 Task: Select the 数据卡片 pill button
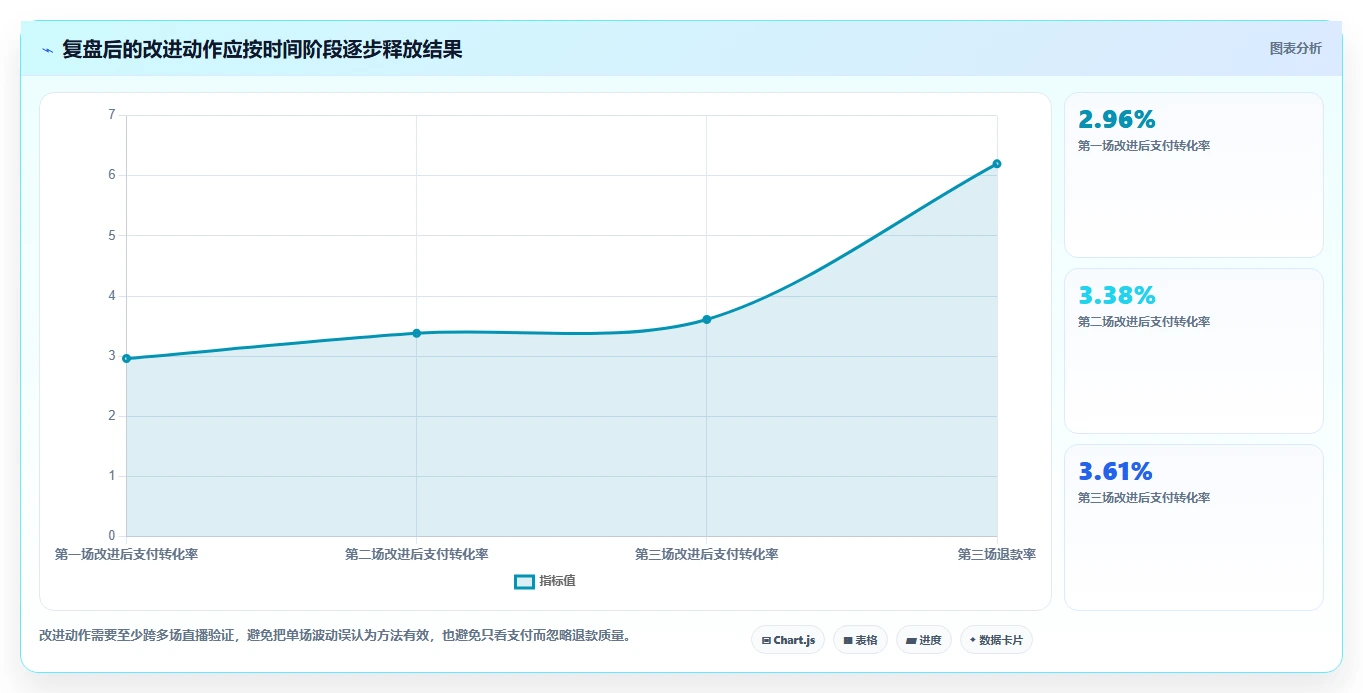pyautogui.click(x=996, y=640)
